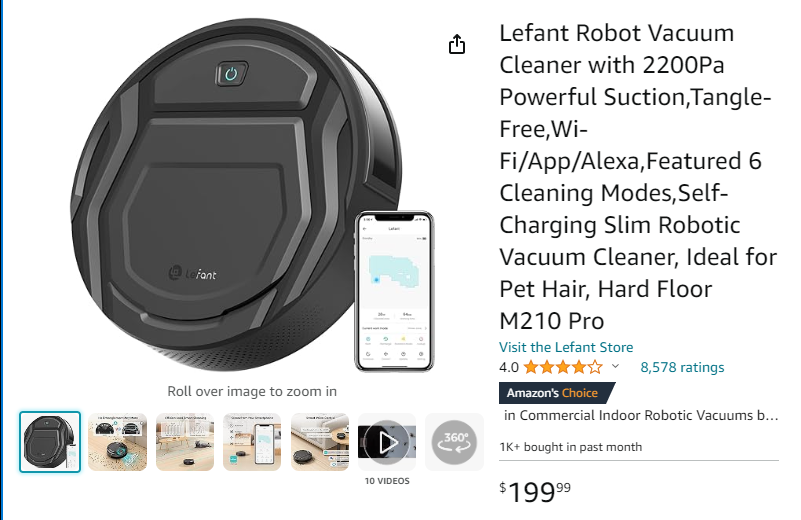Click the $199.99 price

(x=535, y=492)
